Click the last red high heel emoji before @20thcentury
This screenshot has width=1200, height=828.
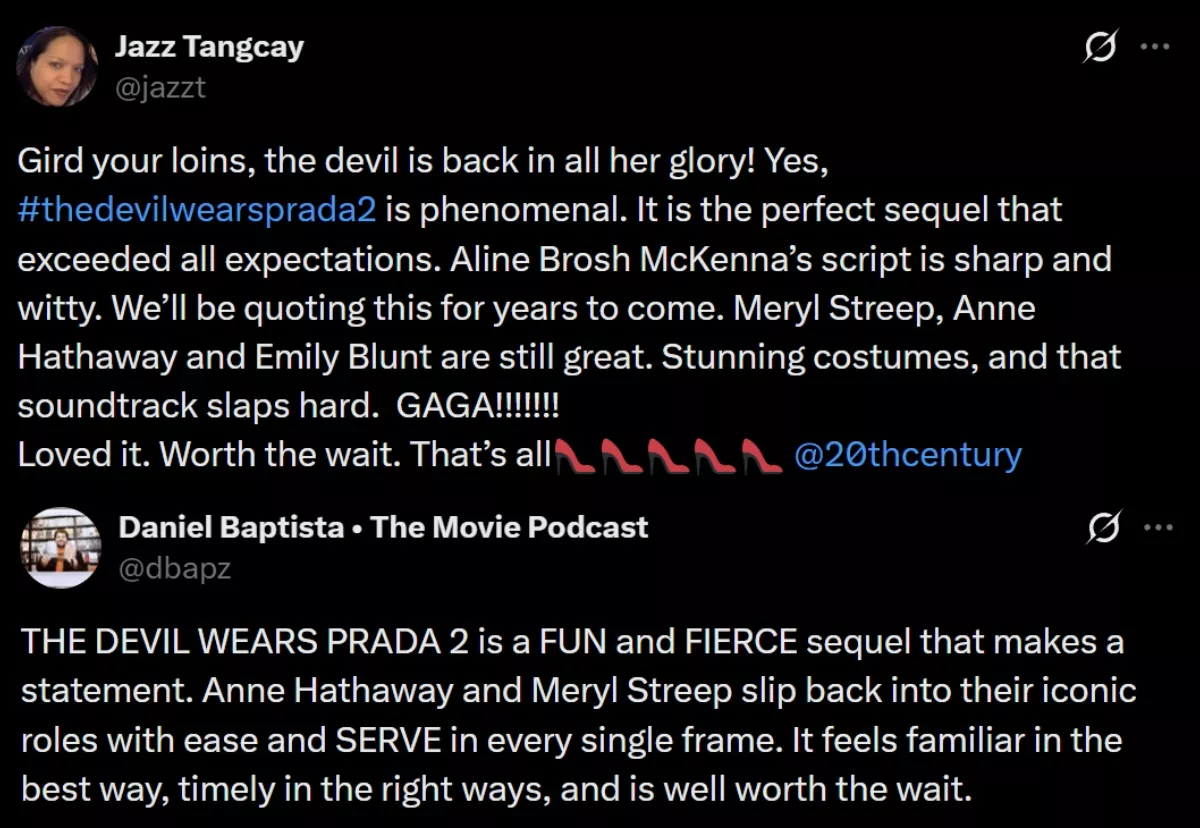coord(759,456)
